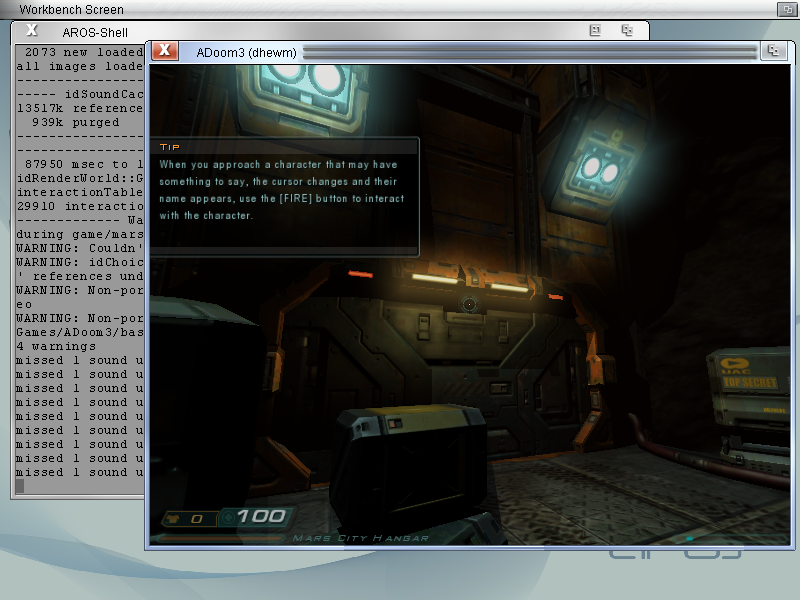Click the AROS-Shell zoom gadget
The height and width of the screenshot is (600, 800).
(595, 31)
